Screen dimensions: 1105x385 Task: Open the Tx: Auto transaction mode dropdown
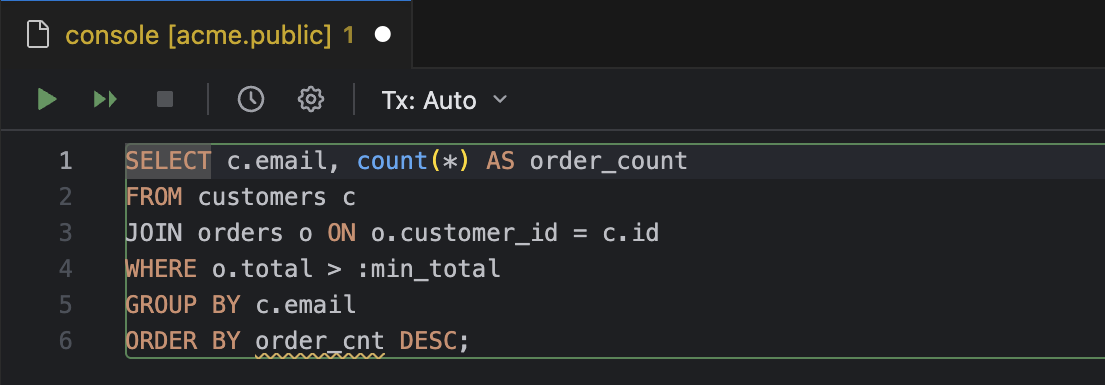444,100
